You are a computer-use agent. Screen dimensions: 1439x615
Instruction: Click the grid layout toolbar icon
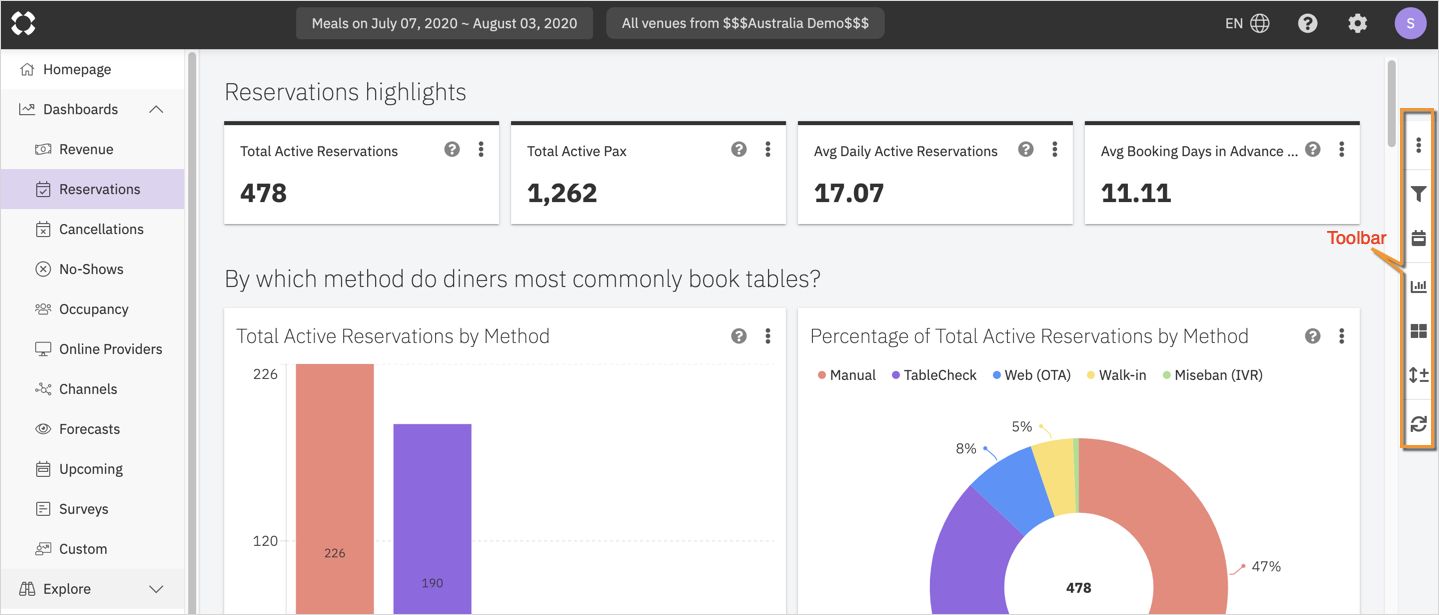pyautogui.click(x=1418, y=331)
